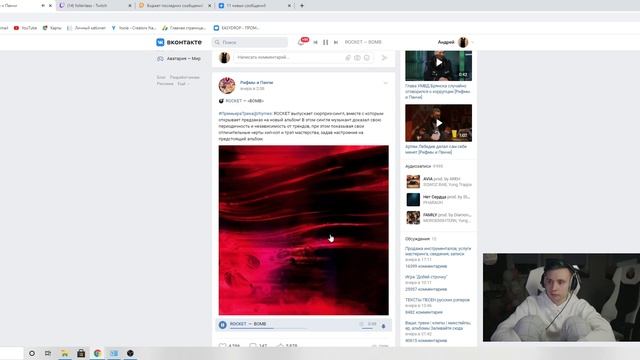Open the ТЕКСТЫ ПЕСЕН discussion
This screenshot has height=360, width=640.
point(437,300)
